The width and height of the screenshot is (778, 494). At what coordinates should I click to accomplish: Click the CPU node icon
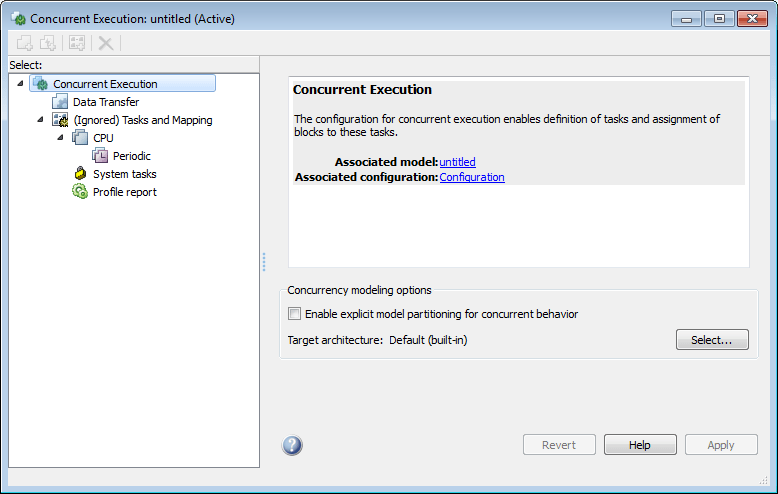[x=80, y=138]
